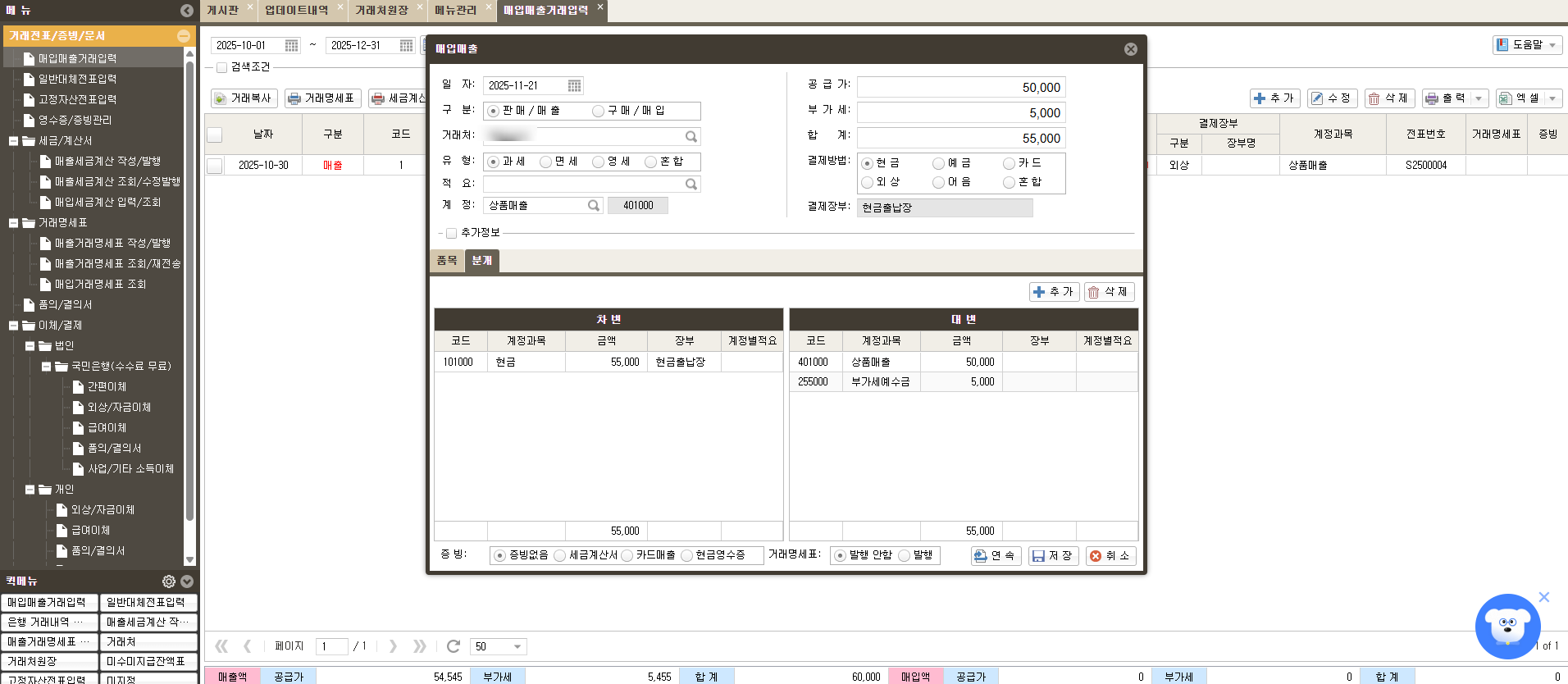Screen dimensions: 1568x684
Task: Click the 계정 search magnifier icon
Action: point(594,206)
